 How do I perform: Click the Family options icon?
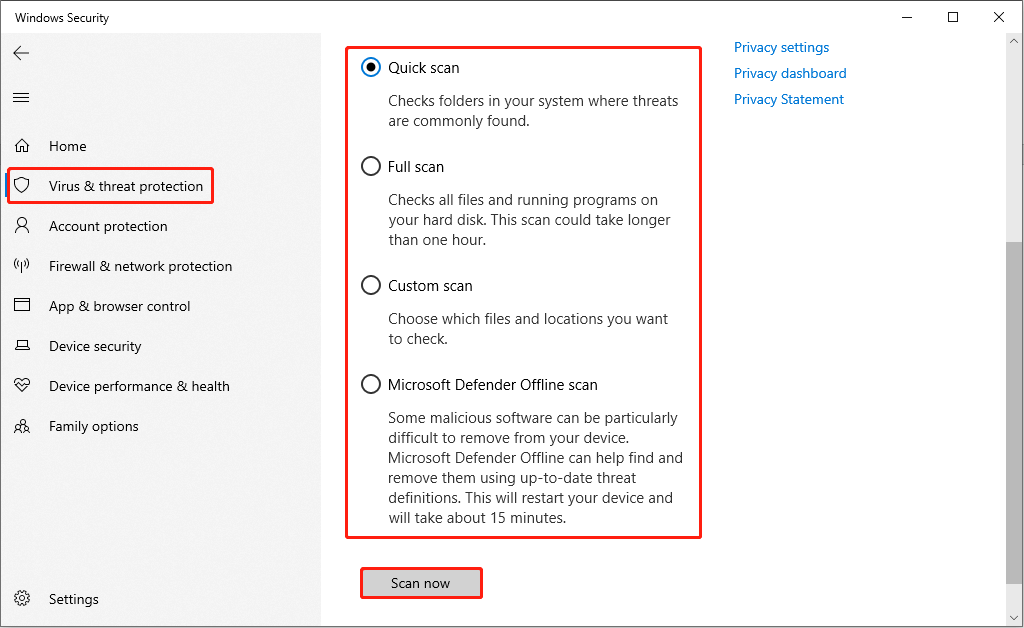click(x=22, y=426)
